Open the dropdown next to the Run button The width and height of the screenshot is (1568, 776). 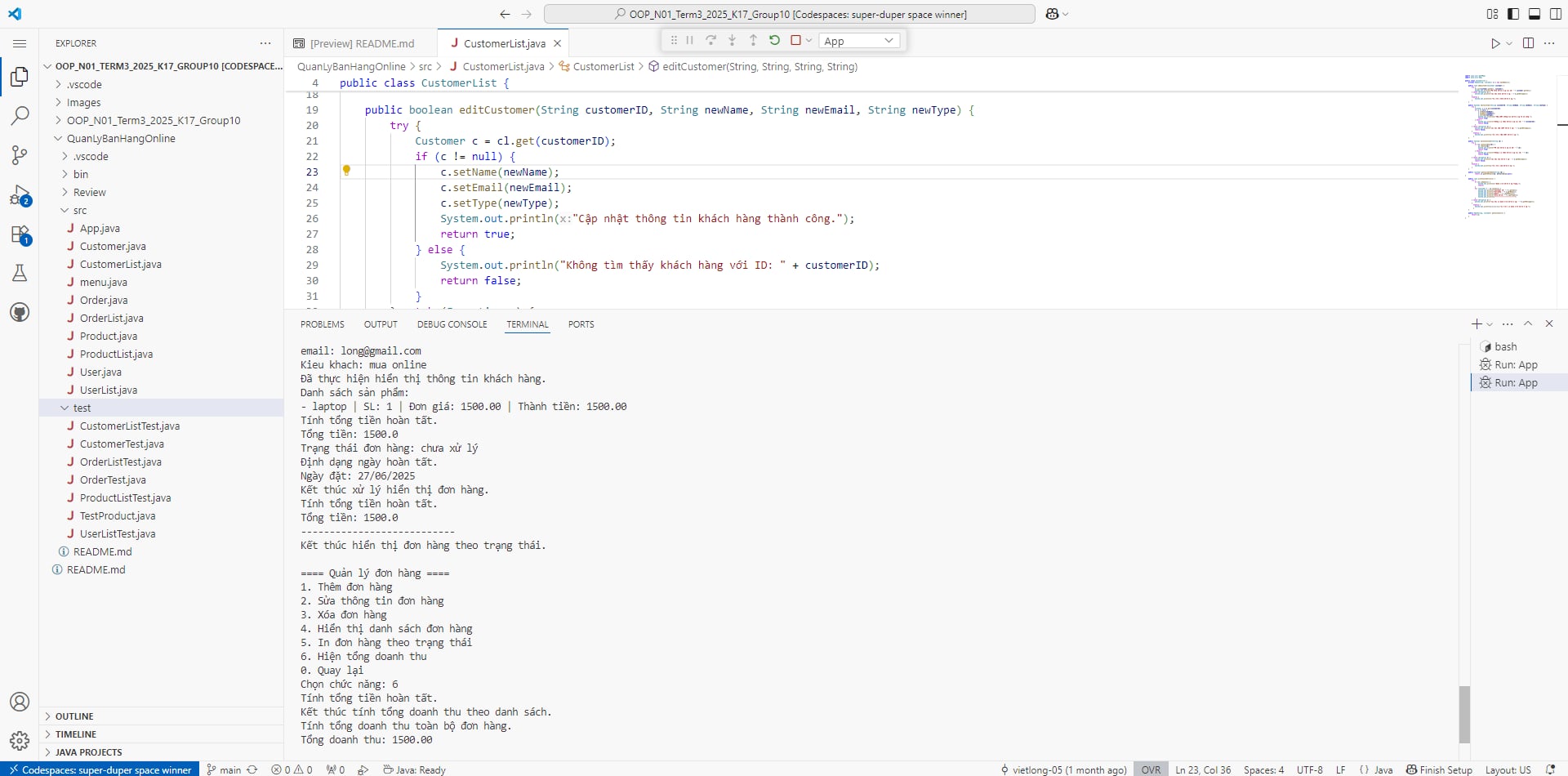pos(1509,43)
